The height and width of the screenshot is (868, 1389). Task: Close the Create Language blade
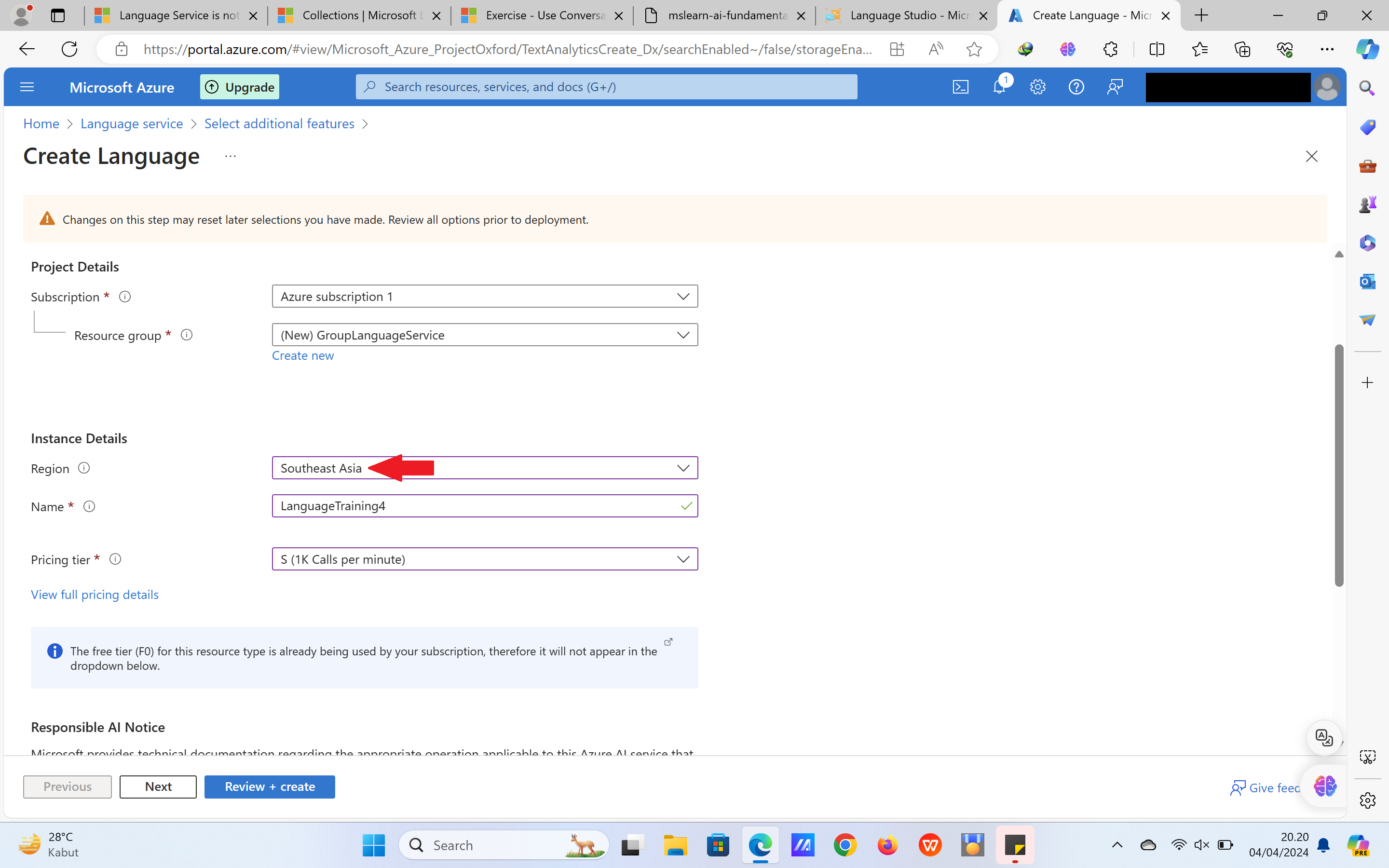click(1311, 156)
